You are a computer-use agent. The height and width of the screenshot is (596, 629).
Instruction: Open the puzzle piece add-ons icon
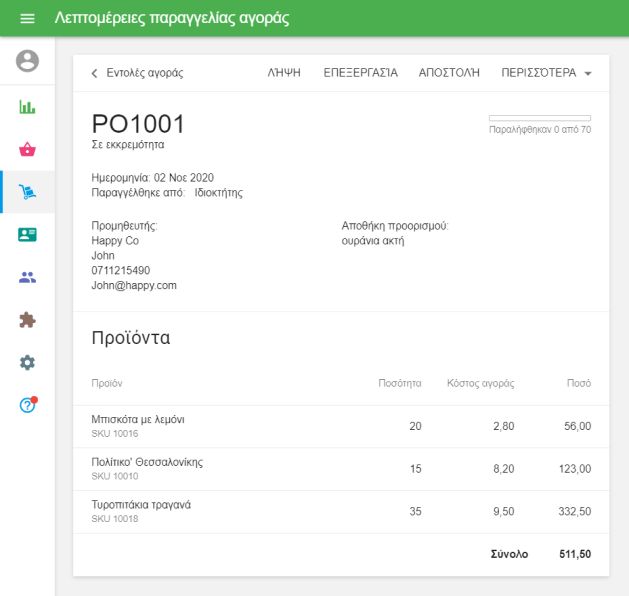(x=27, y=320)
